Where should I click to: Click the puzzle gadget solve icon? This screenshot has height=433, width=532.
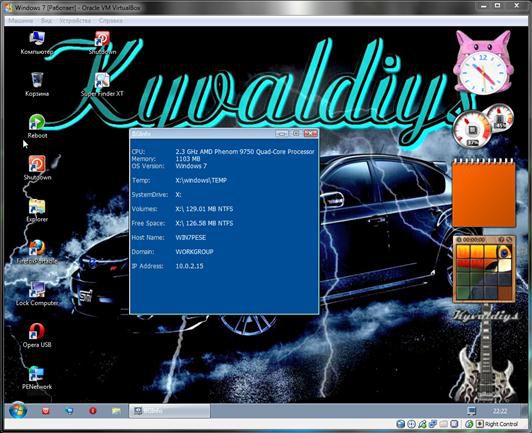pos(509,240)
